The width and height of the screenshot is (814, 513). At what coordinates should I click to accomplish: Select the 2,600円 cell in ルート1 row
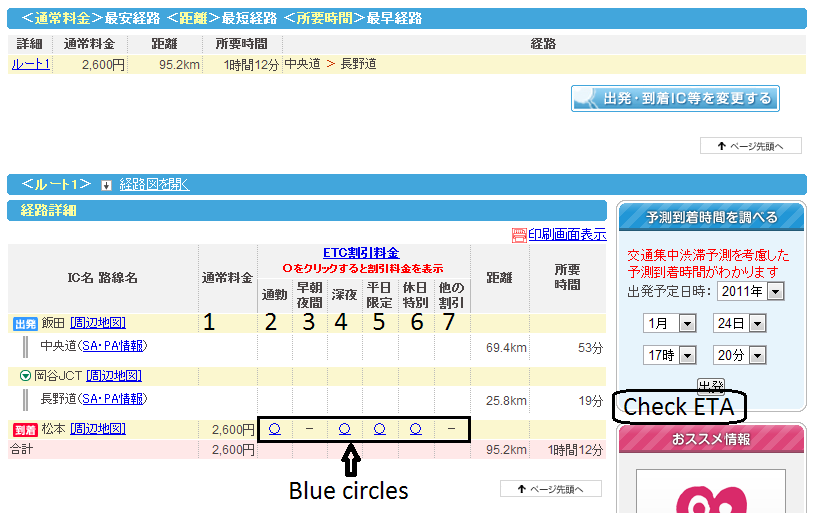coord(103,65)
